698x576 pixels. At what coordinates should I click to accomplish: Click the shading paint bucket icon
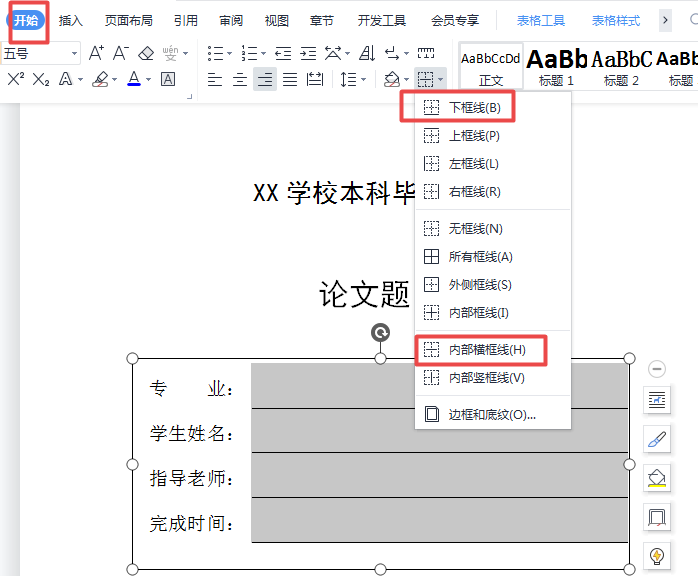392,80
